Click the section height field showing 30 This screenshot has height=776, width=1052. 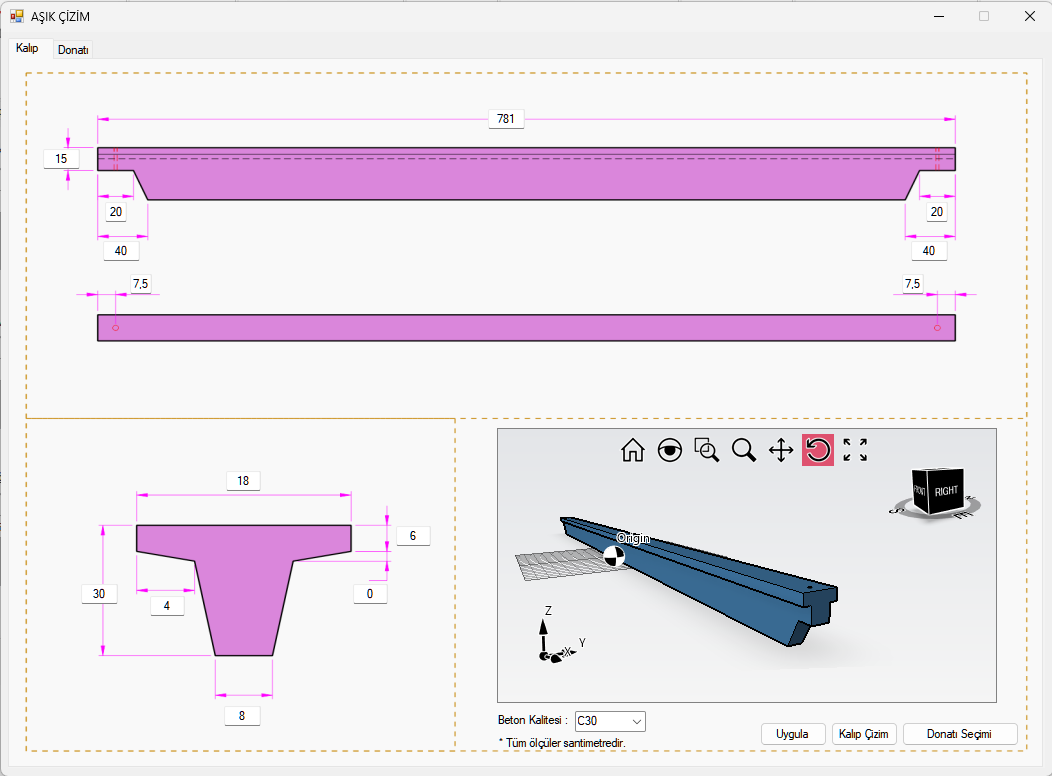(99, 594)
